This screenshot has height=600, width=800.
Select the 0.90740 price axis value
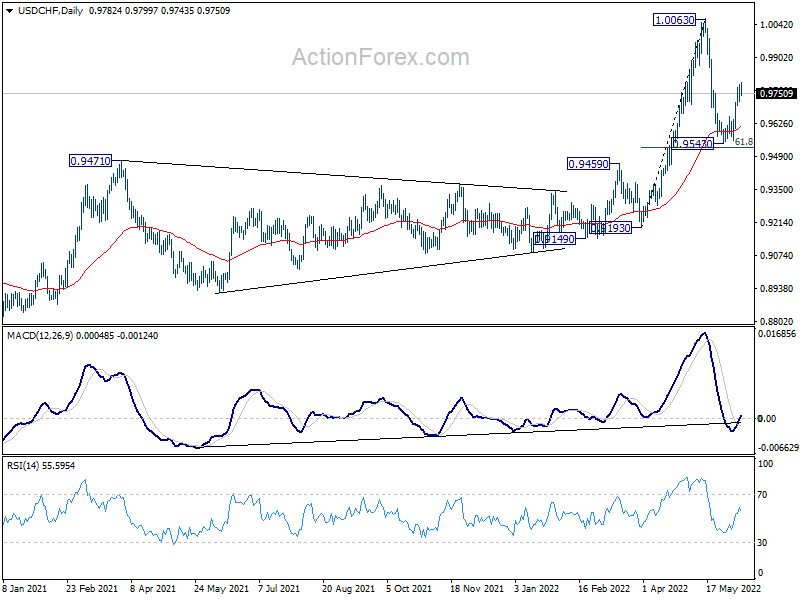click(776, 256)
